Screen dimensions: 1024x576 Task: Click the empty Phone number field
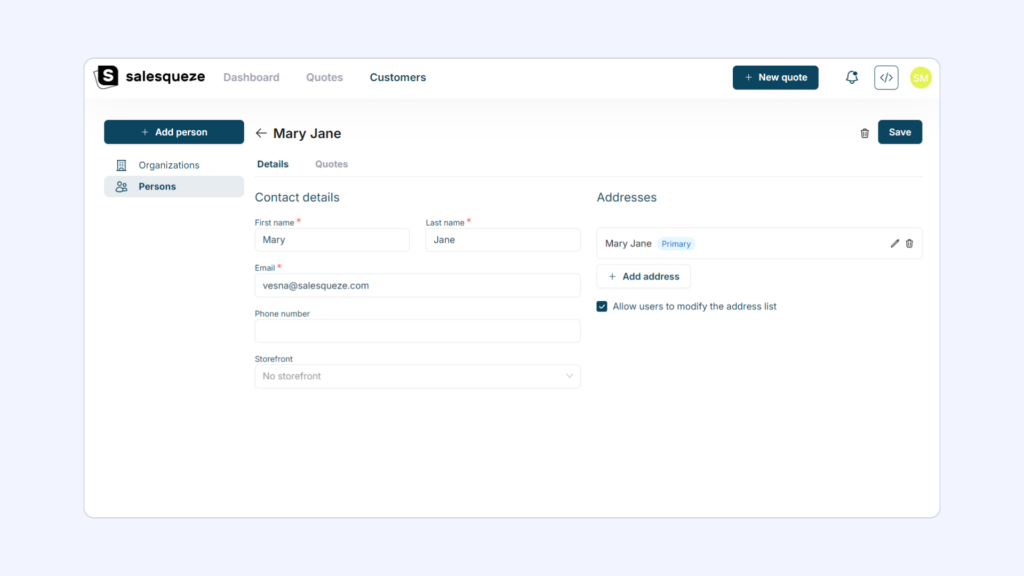(417, 331)
